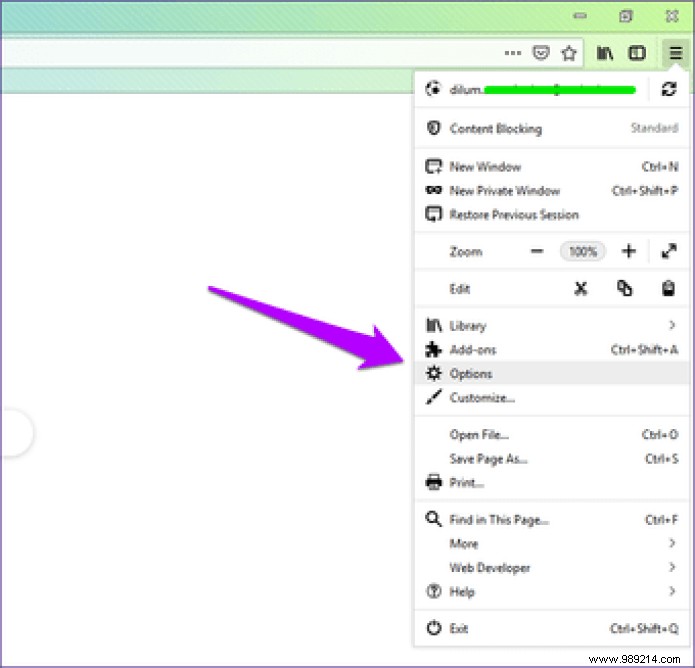Save page to Pocket icon
This screenshot has height=668, width=695.
tap(541, 53)
